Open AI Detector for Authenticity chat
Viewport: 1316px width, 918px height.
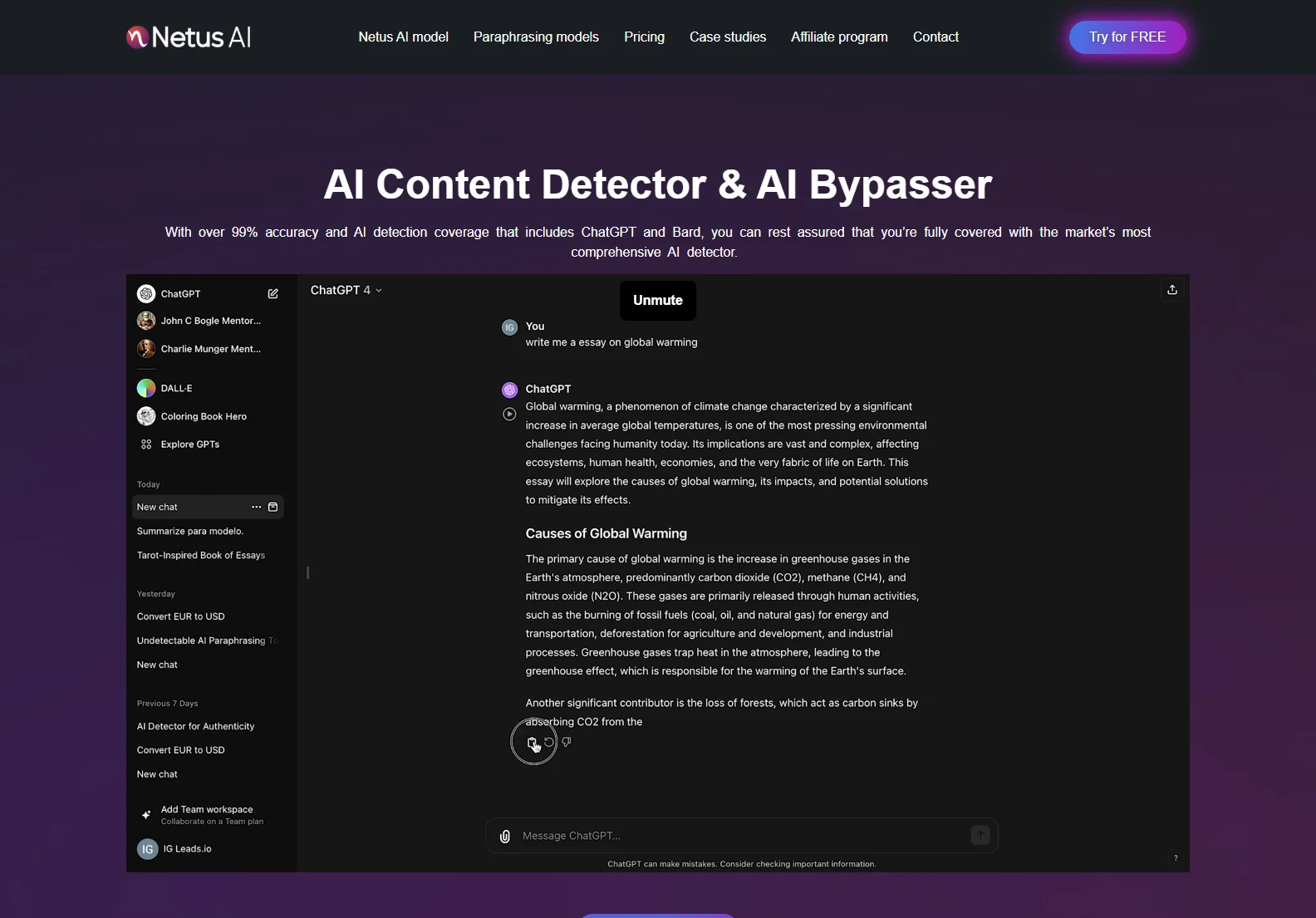click(196, 726)
